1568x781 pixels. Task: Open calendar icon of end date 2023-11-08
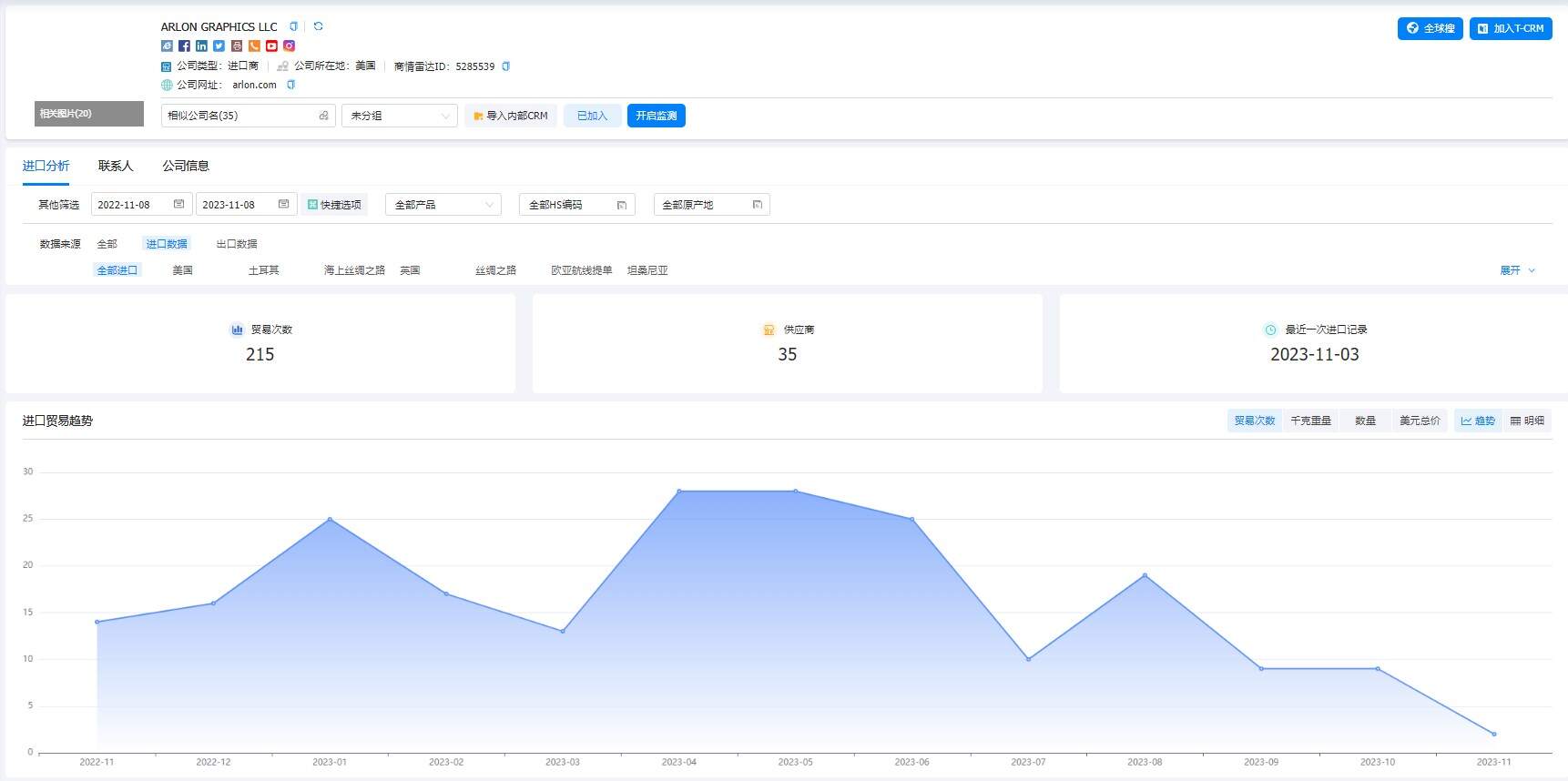pos(283,204)
